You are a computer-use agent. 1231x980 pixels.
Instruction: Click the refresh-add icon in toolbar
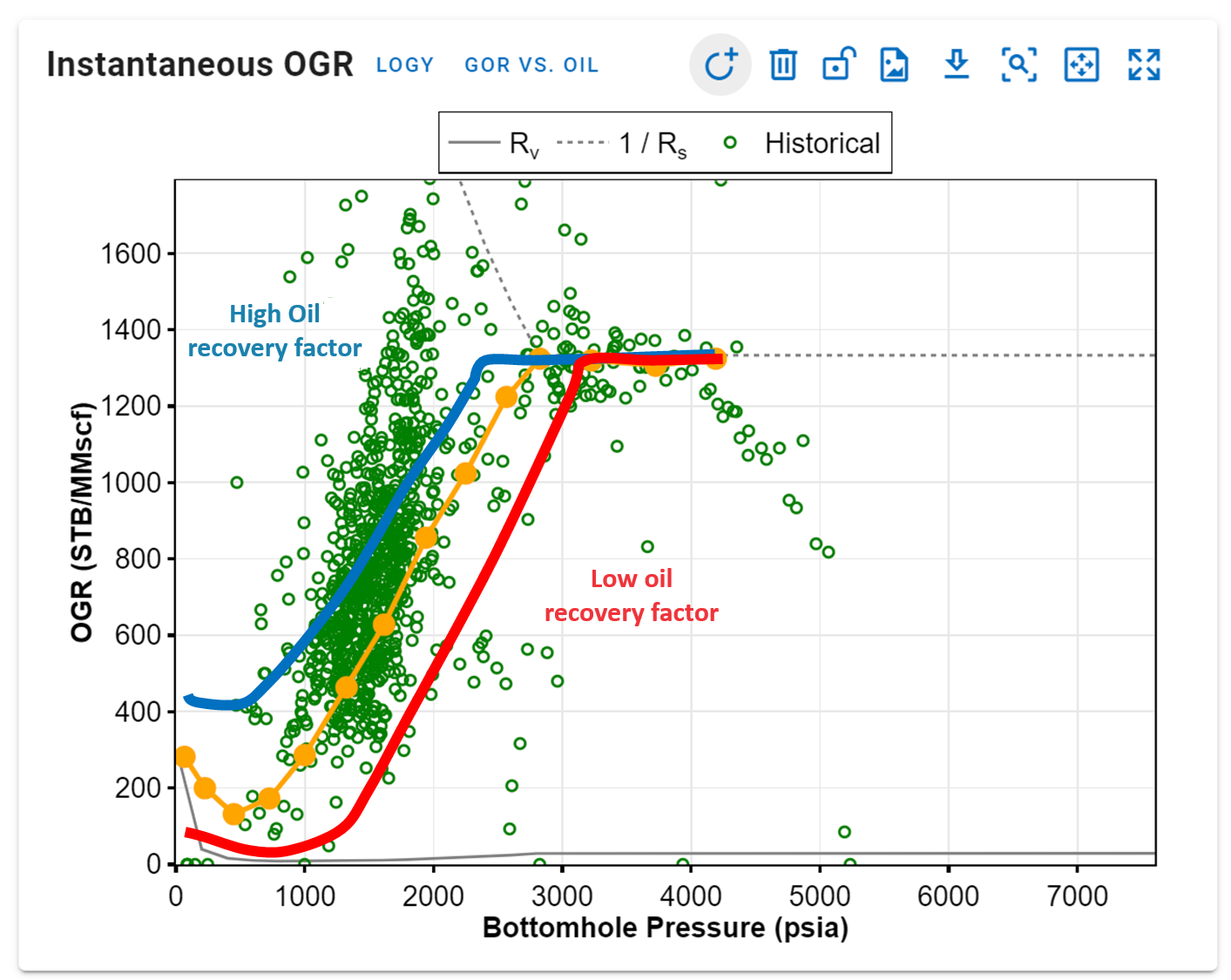(720, 64)
